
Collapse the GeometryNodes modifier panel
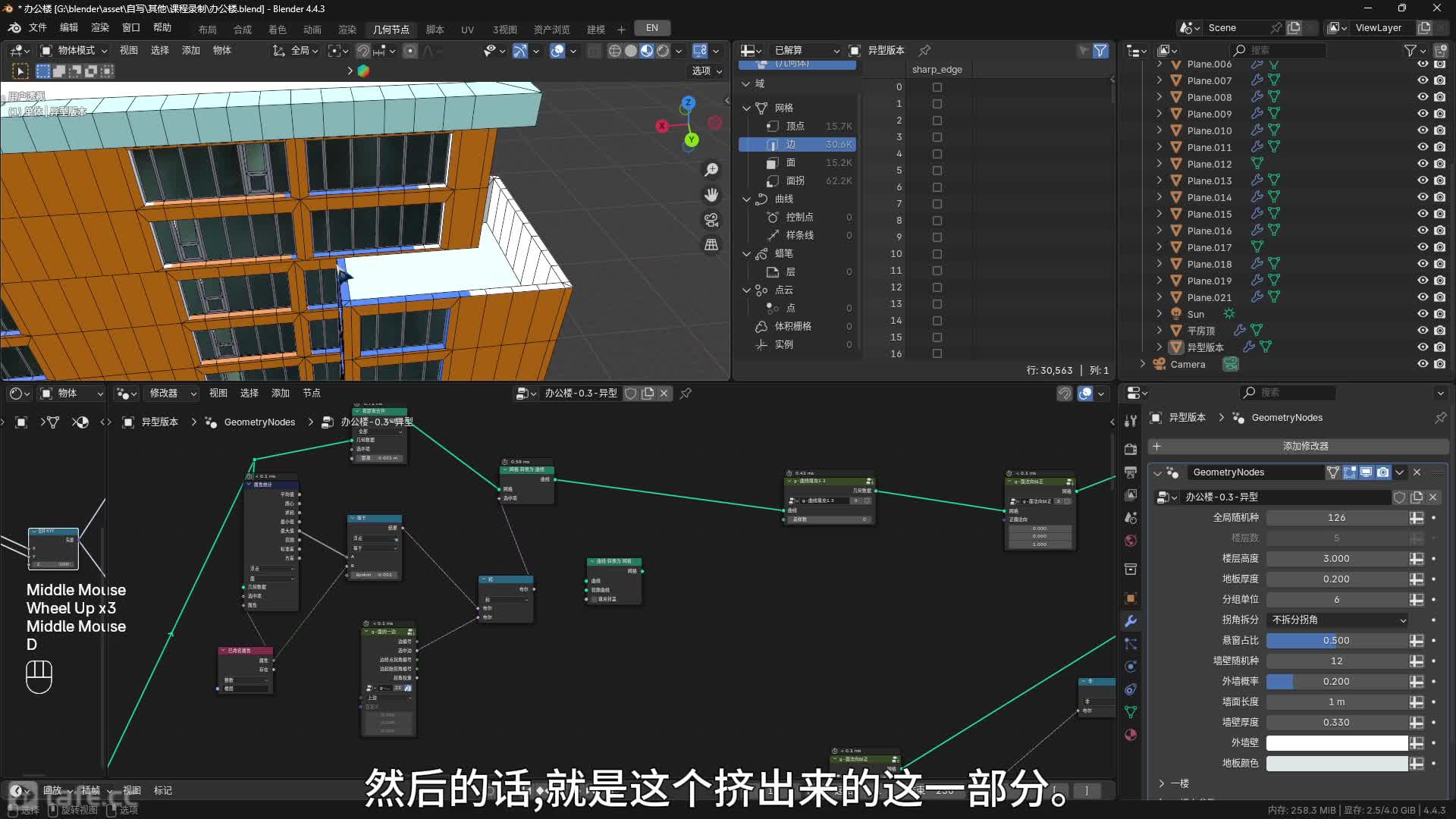(1157, 472)
